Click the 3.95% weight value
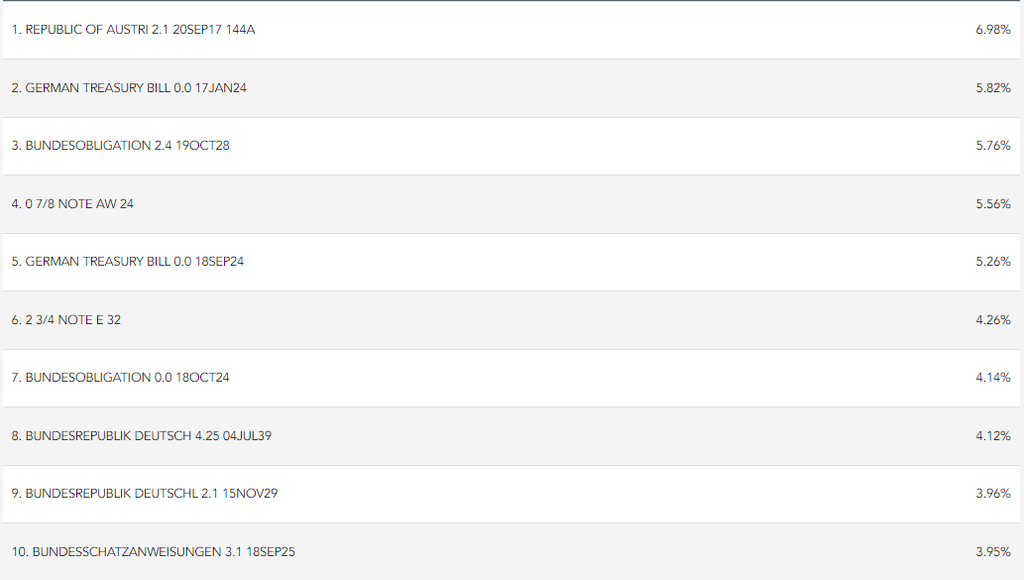The width and height of the screenshot is (1024, 580). point(993,552)
